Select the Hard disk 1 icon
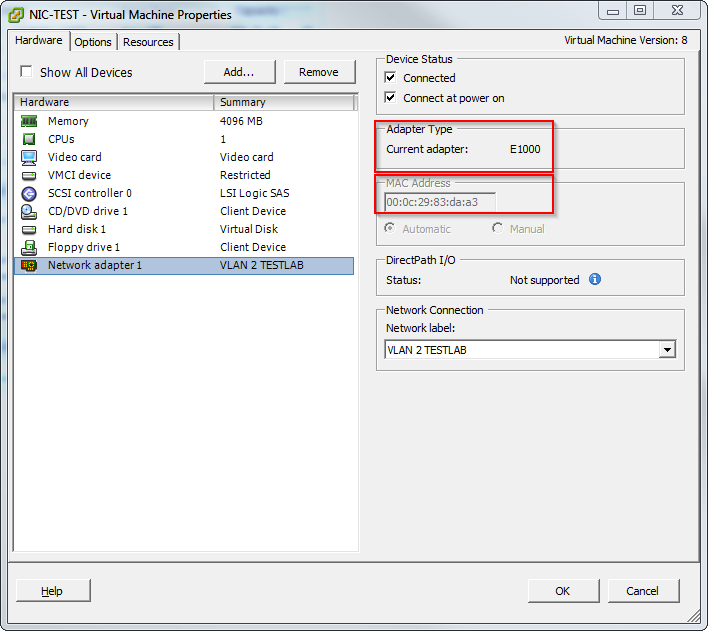 pos(29,229)
